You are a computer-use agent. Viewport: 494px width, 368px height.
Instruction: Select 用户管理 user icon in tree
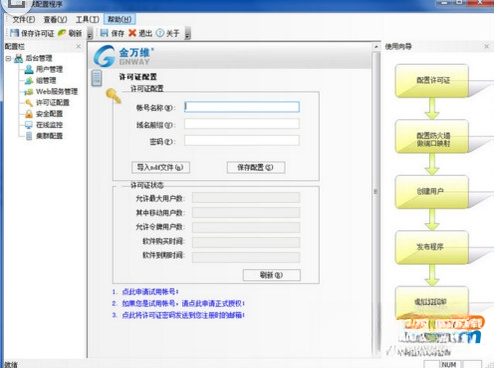tap(29, 69)
